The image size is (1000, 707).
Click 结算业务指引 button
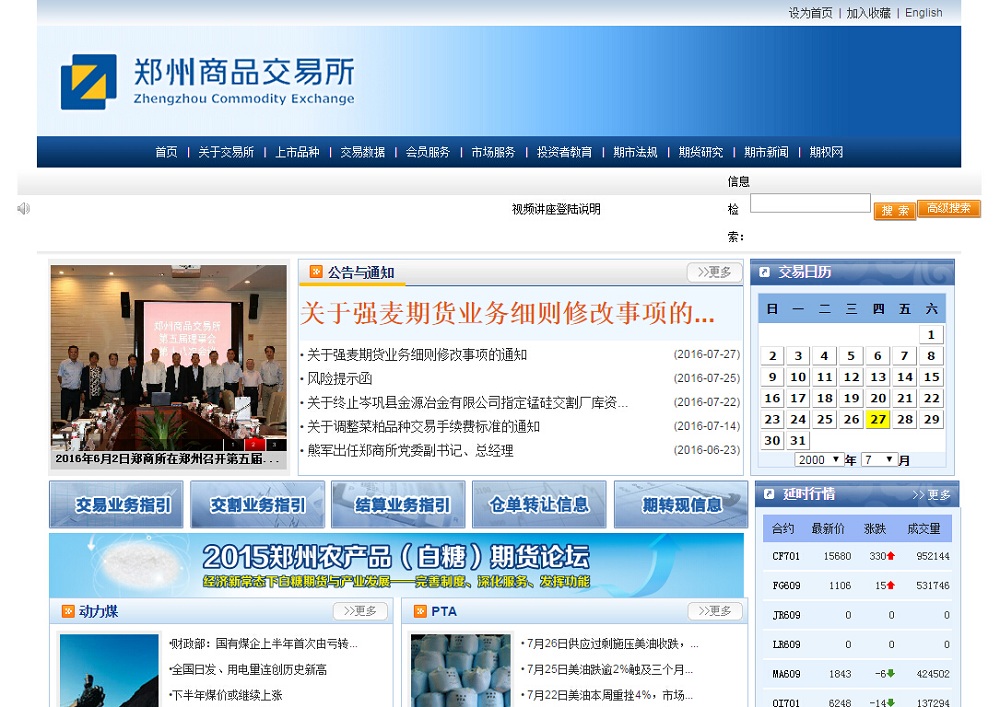click(399, 505)
